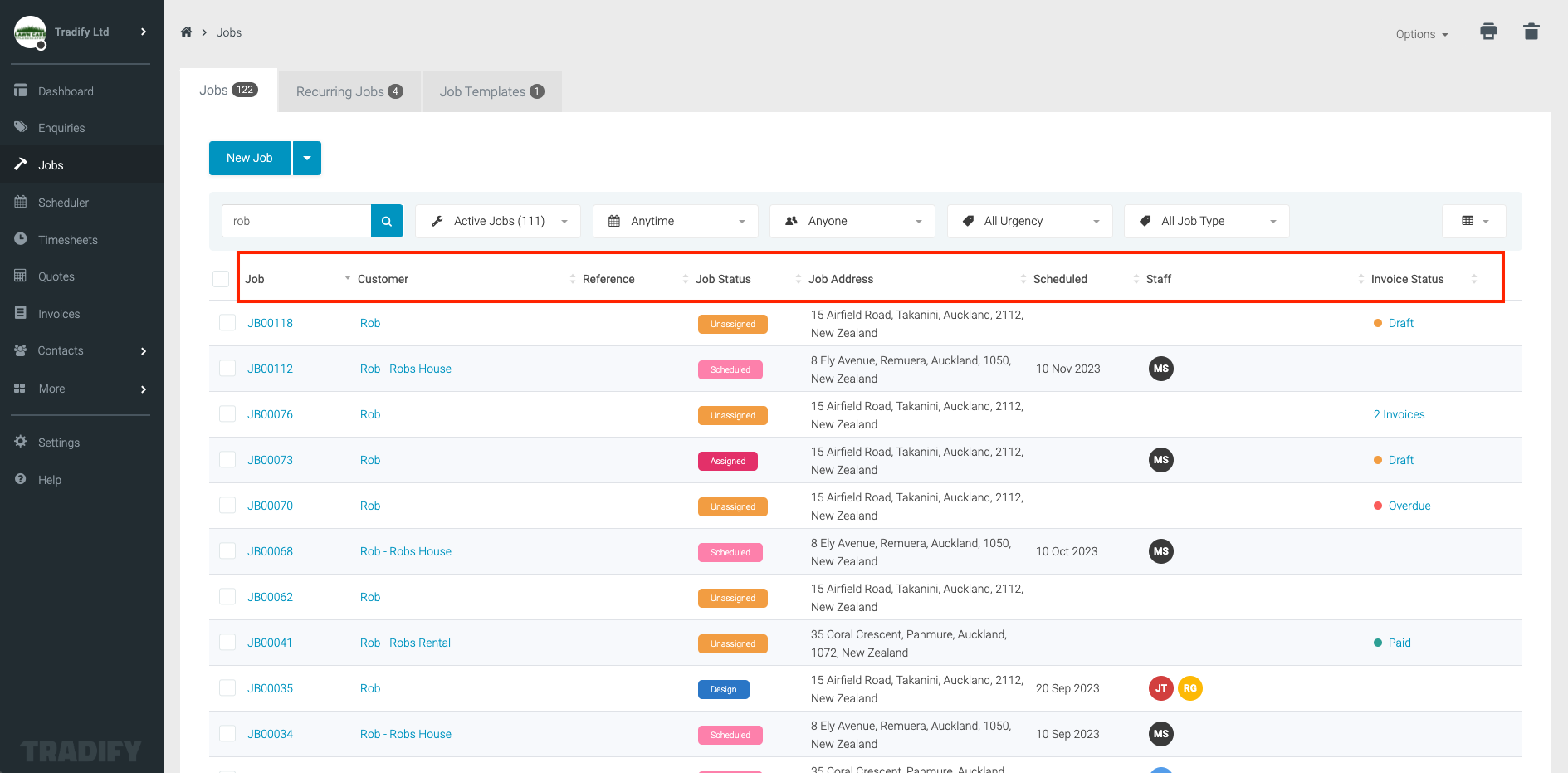Open the Options menu dropdown
Image resolution: width=1568 pixels, height=773 pixels.
(x=1422, y=34)
